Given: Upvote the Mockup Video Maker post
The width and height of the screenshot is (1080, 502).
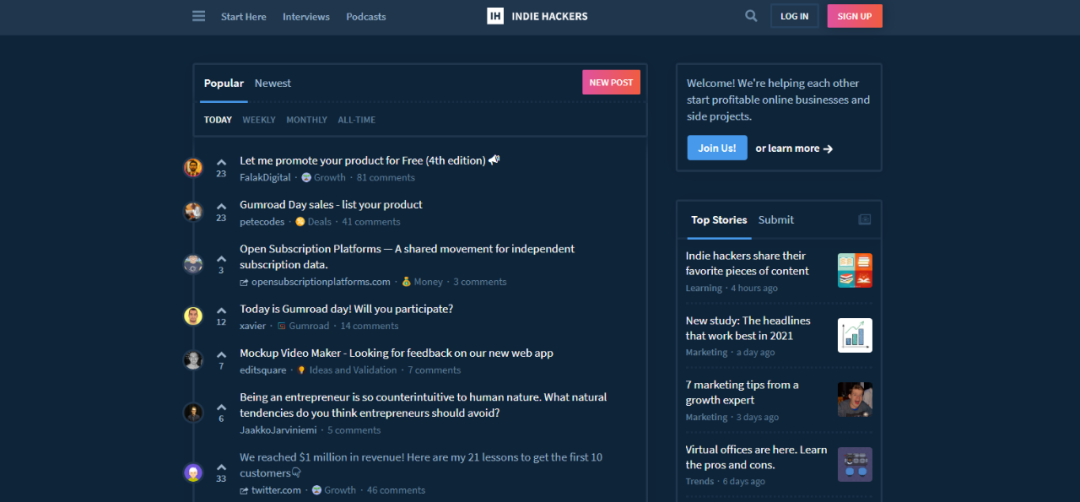Looking at the screenshot, I should [x=221, y=355].
